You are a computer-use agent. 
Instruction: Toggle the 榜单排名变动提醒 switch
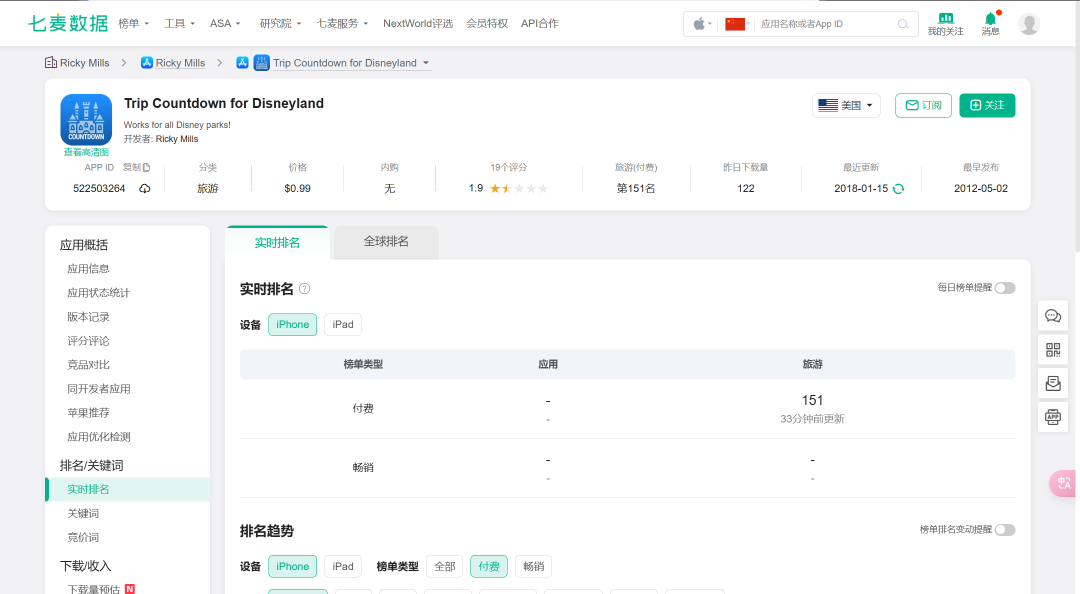point(1005,530)
